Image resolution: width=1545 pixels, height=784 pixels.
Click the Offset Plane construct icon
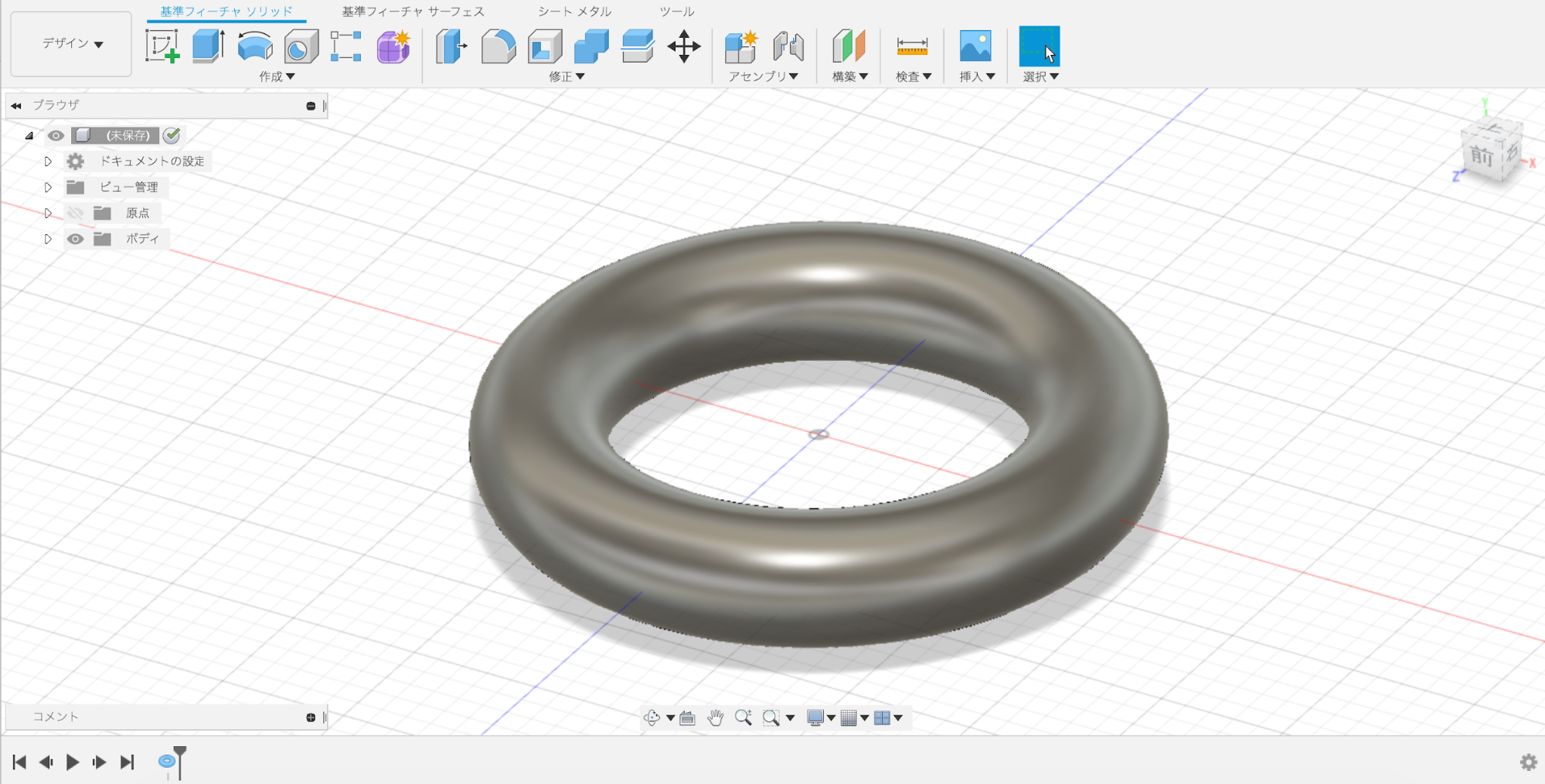(x=849, y=46)
